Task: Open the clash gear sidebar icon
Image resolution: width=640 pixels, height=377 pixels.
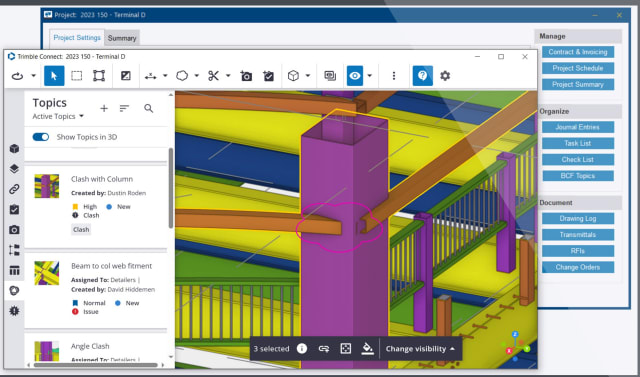Action: tap(14, 311)
